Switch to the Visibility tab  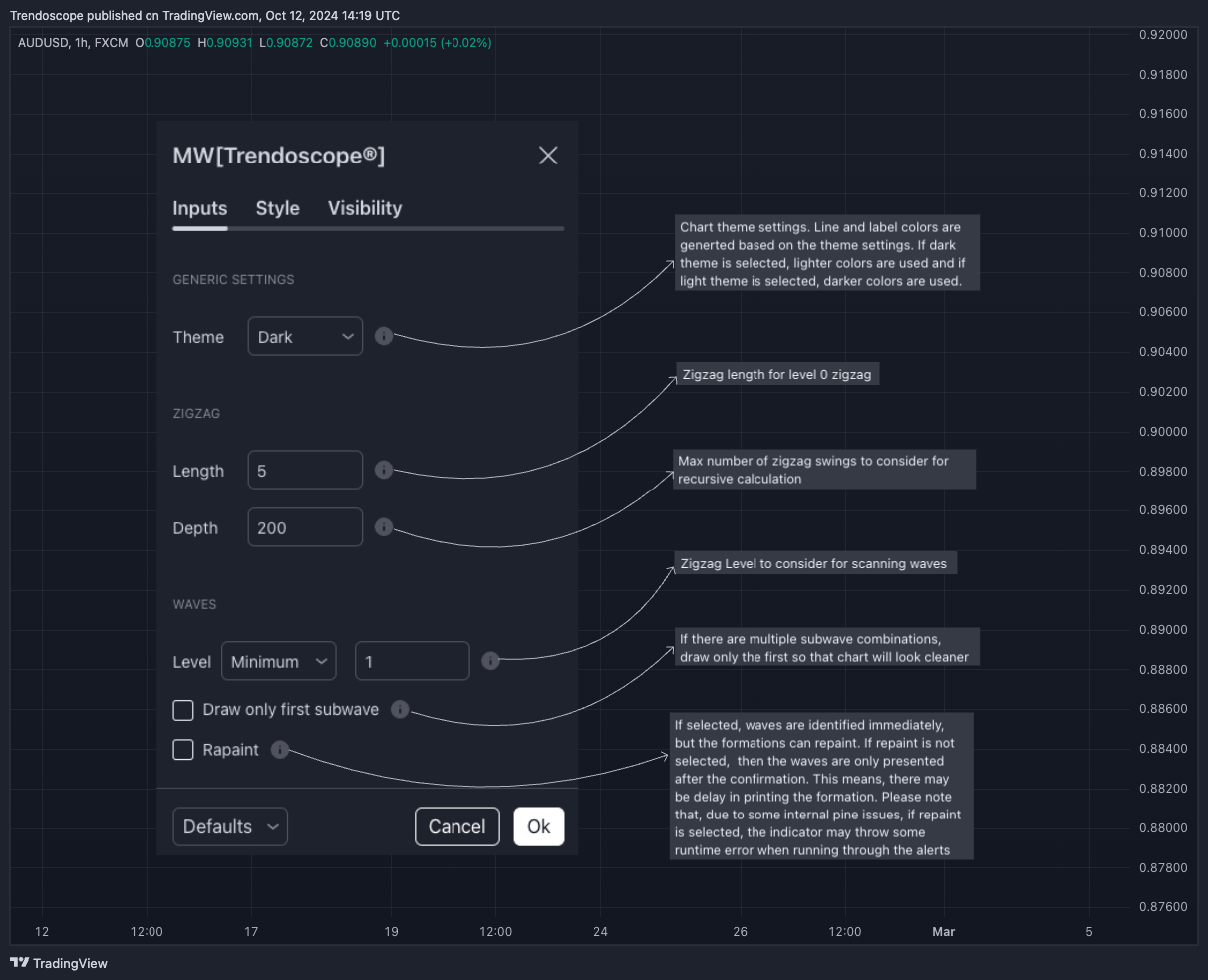pos(365,208)
